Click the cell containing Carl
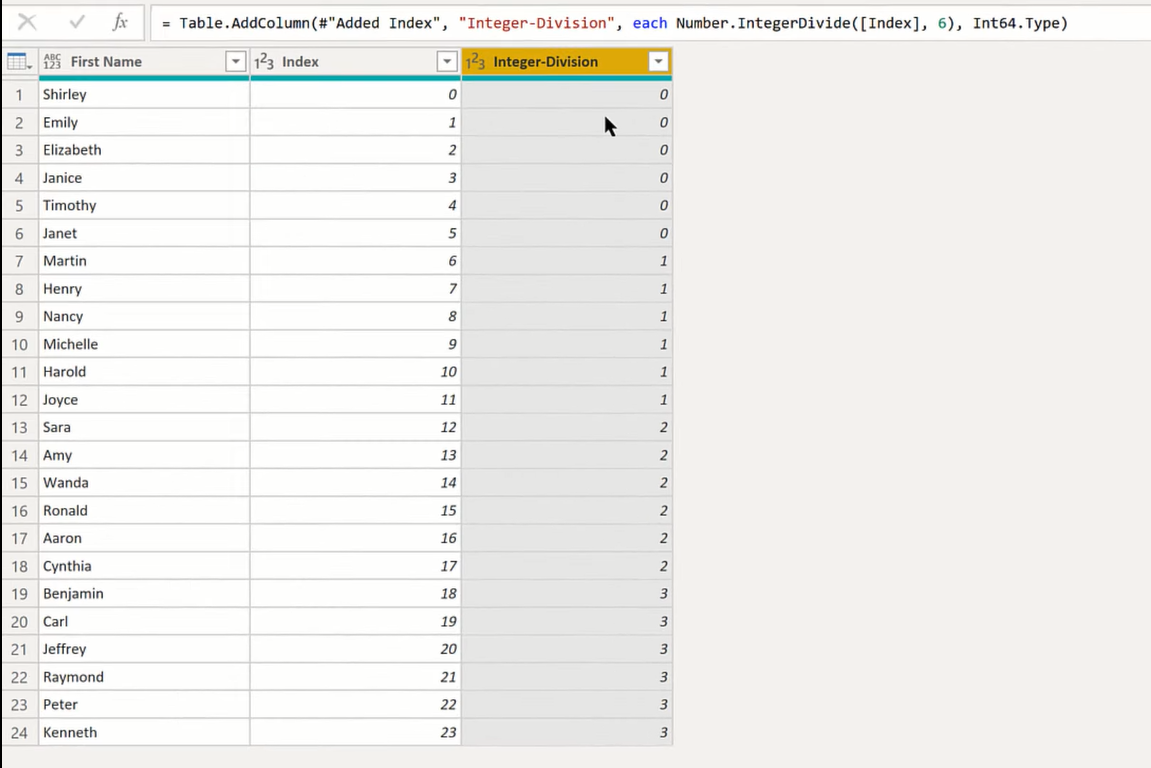Viewport: 1151px width, 768px height. coord(145,622)
